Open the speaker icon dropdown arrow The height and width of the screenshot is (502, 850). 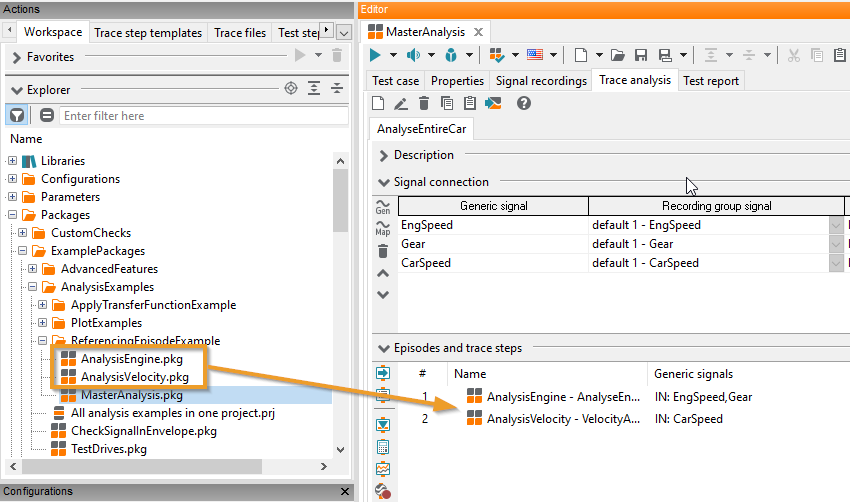432,55
